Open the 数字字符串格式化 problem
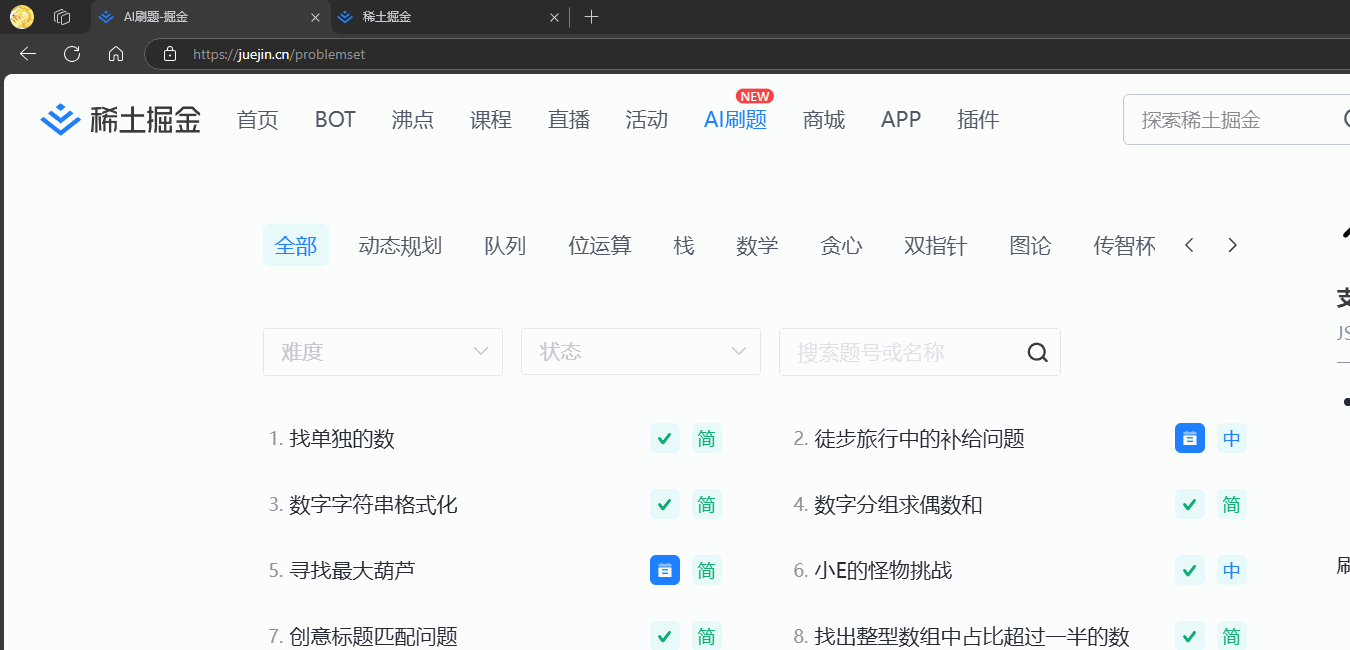The width and height of the screenshot is (1350, 650). pyautogui.click(x=371, y=504)
